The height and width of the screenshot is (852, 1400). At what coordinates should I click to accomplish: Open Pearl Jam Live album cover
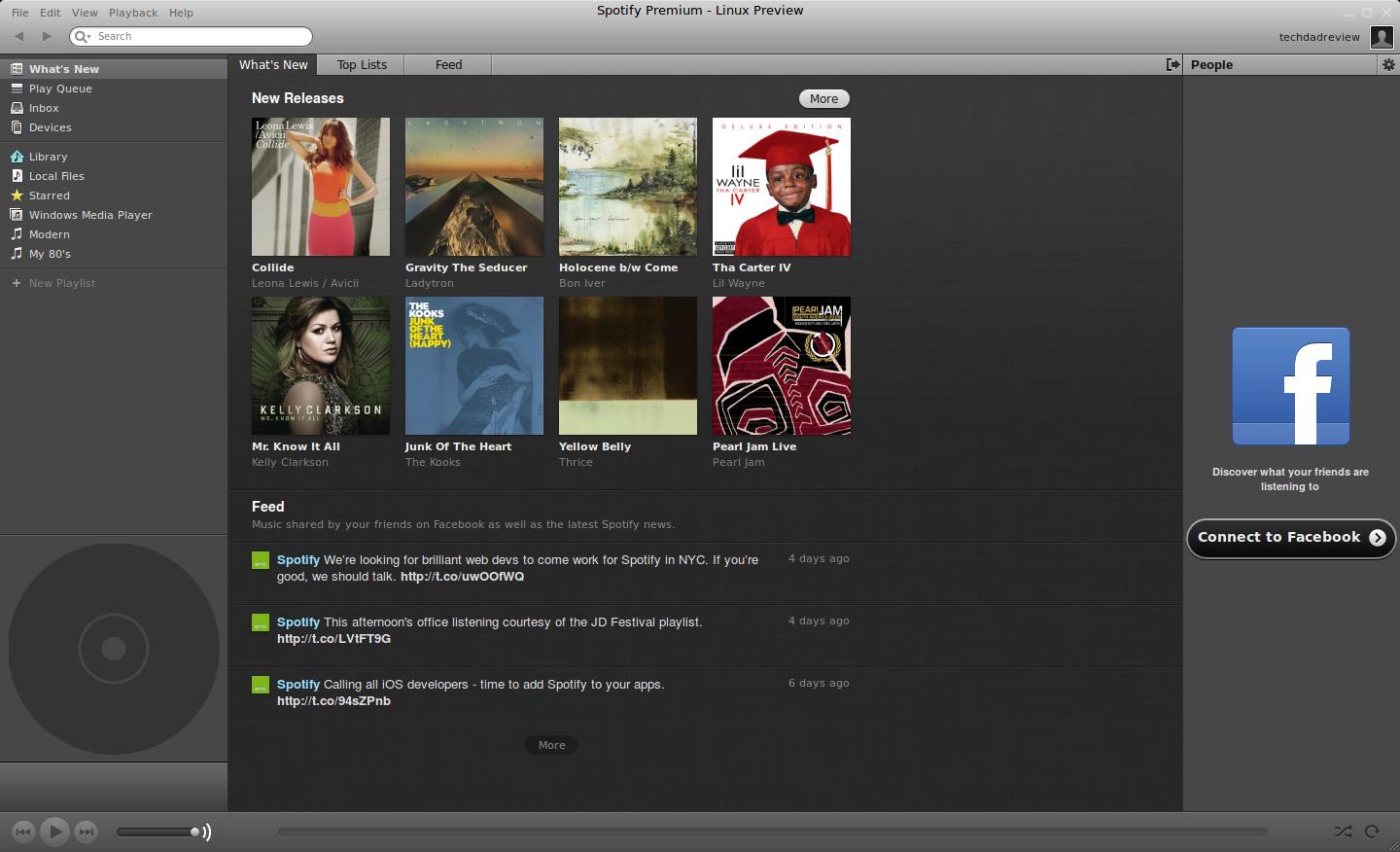coord(782,366)
